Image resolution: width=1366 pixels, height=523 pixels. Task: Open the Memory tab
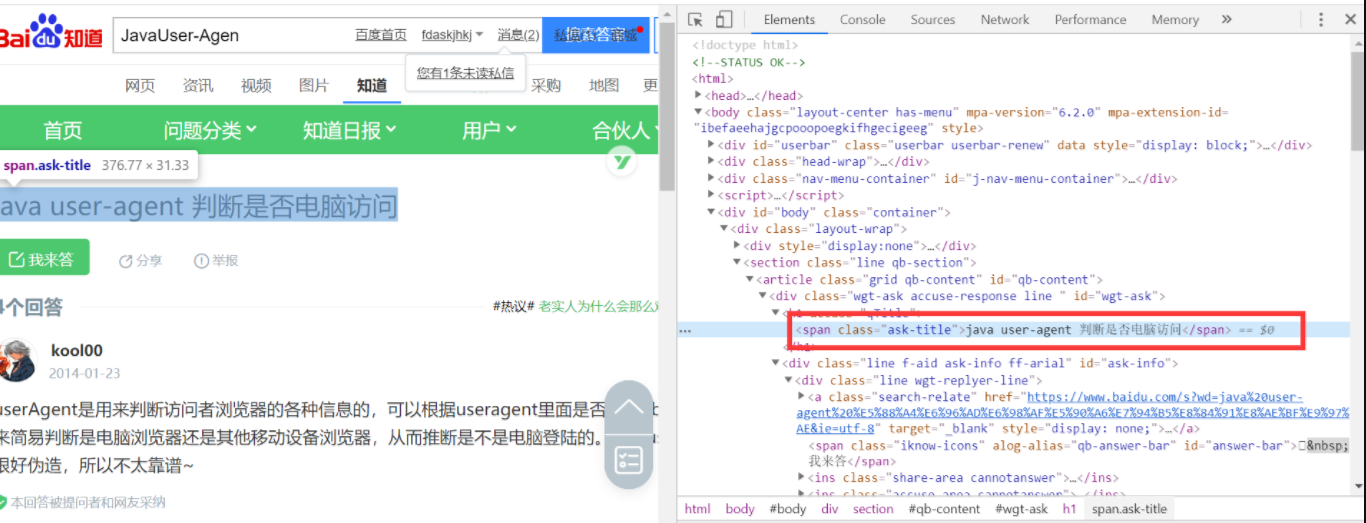pyautogui.click(x=1175, y=19)
